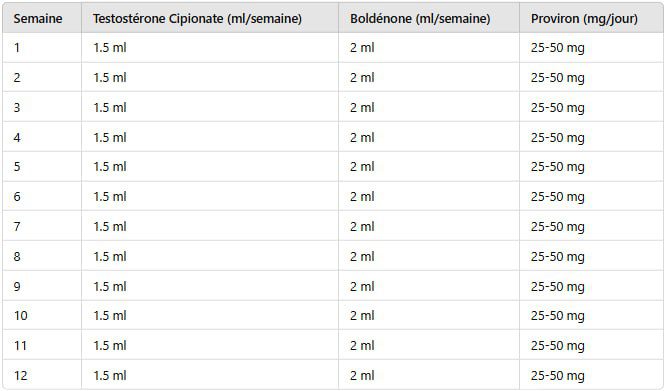Click Testostérone 1.5 ml cell in week 12
664x391 pixels.
210,375
